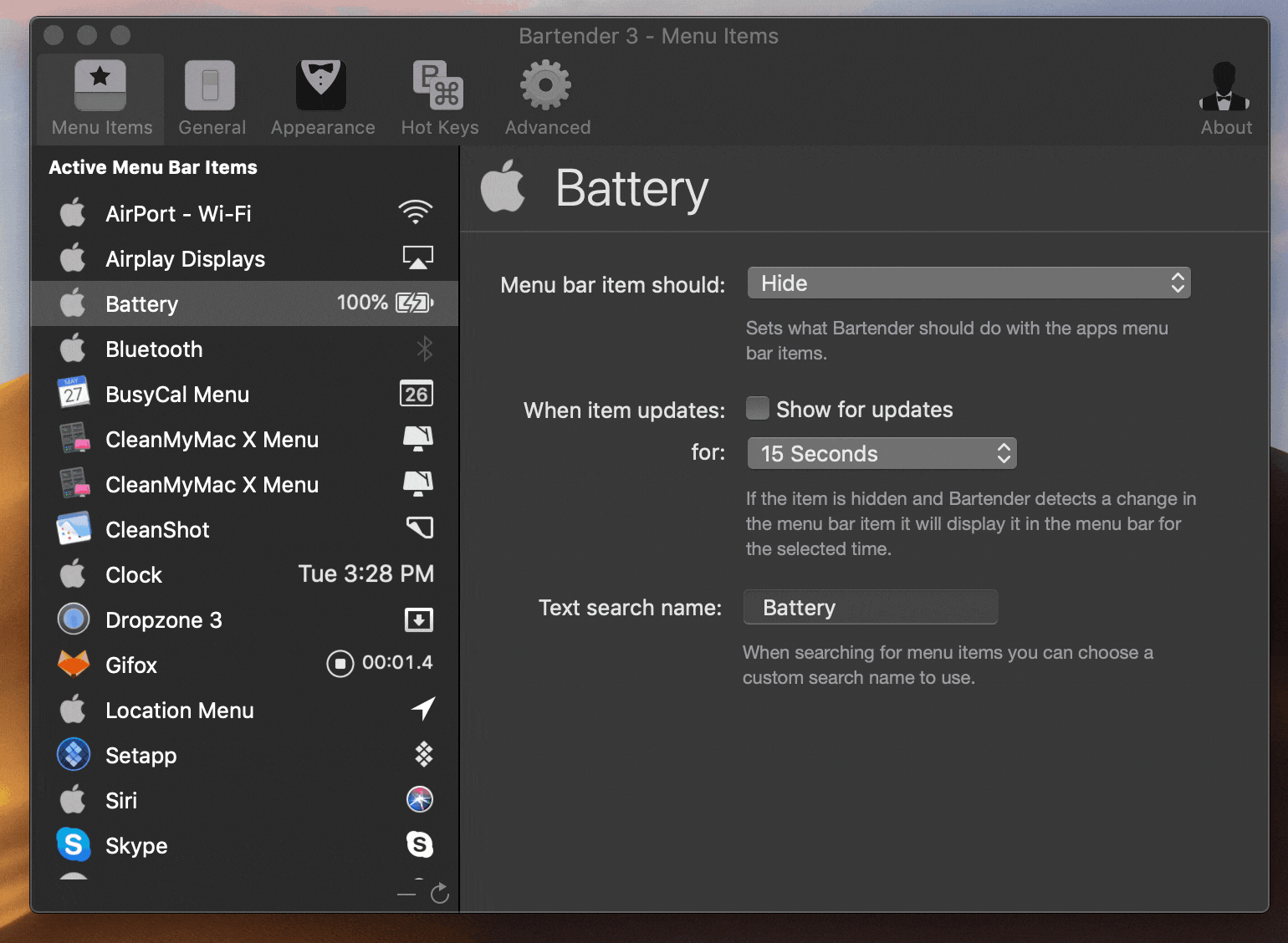Image resolution: width=1288 pixels, height=943 pixels.
Task: Click the blue Skype app icon
Action: point(74,844)
